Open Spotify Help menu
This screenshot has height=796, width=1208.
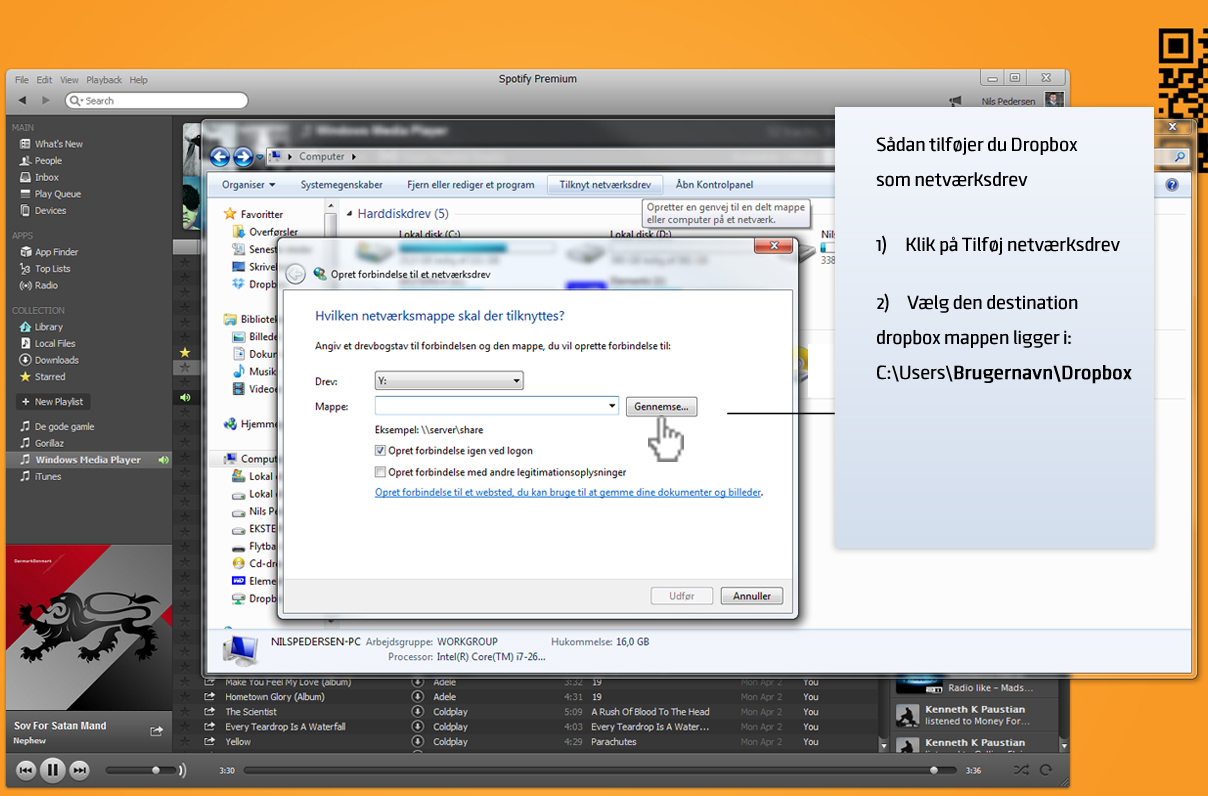[139, 80]
